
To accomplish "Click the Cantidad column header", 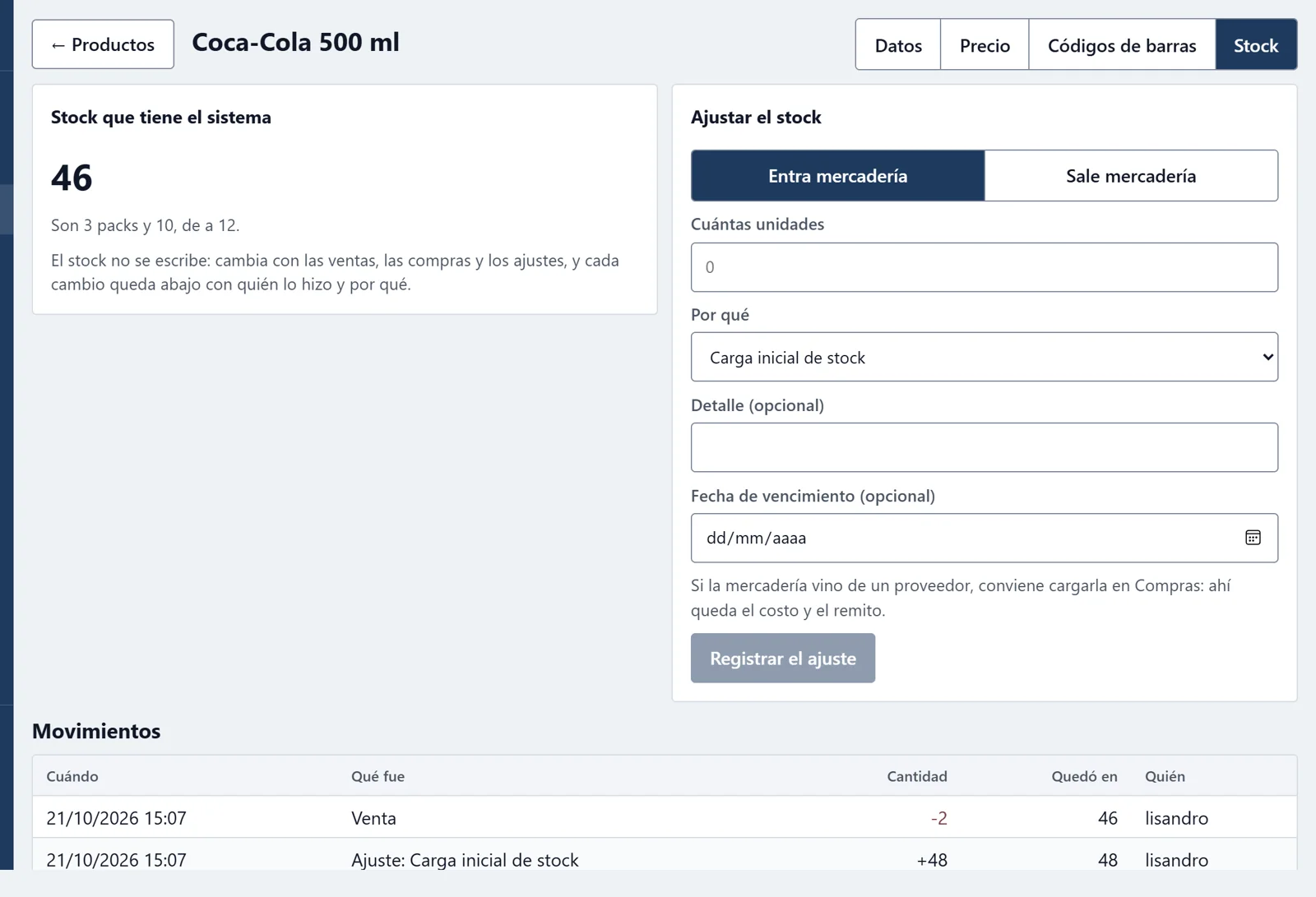I will [x=917, y=776].
